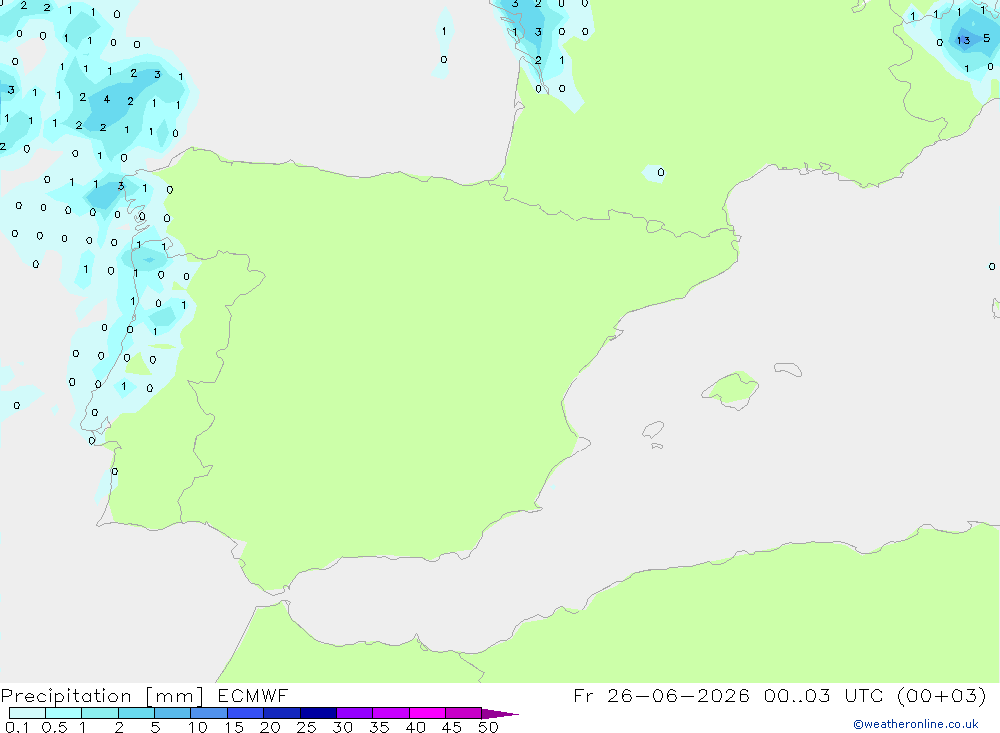Click the '25' legend scale label
1000x733 pixels.
(306, 727)
